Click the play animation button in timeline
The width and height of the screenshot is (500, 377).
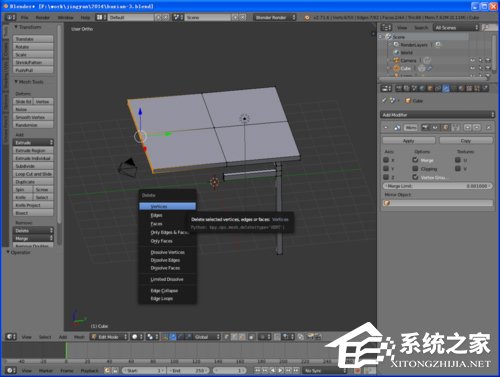coord(280,370)
